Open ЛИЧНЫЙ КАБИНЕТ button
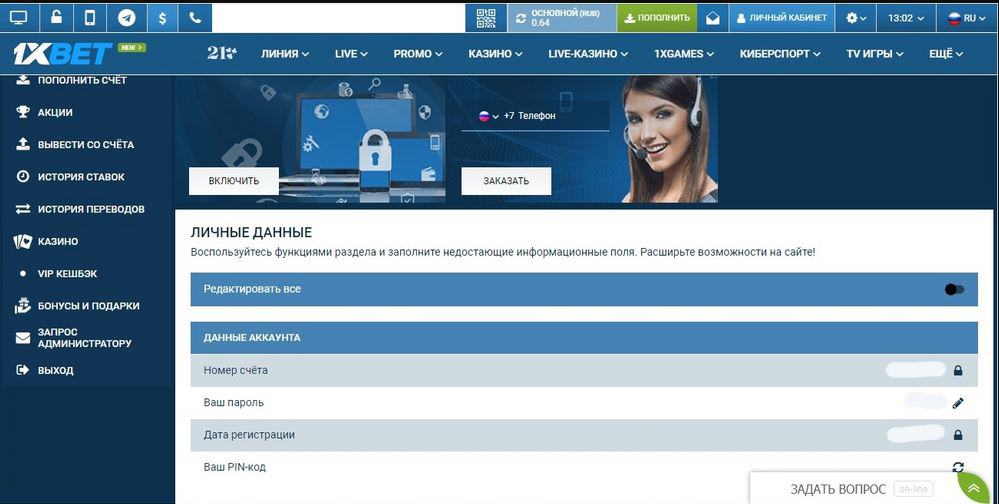999x504 pixels. pos(781,18)
